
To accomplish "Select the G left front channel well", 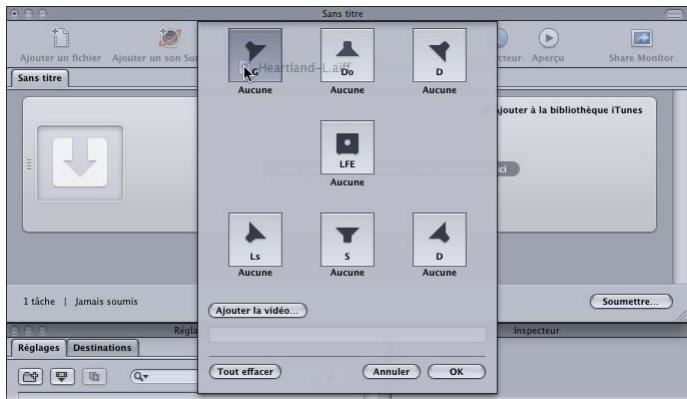I will point(255,55).
